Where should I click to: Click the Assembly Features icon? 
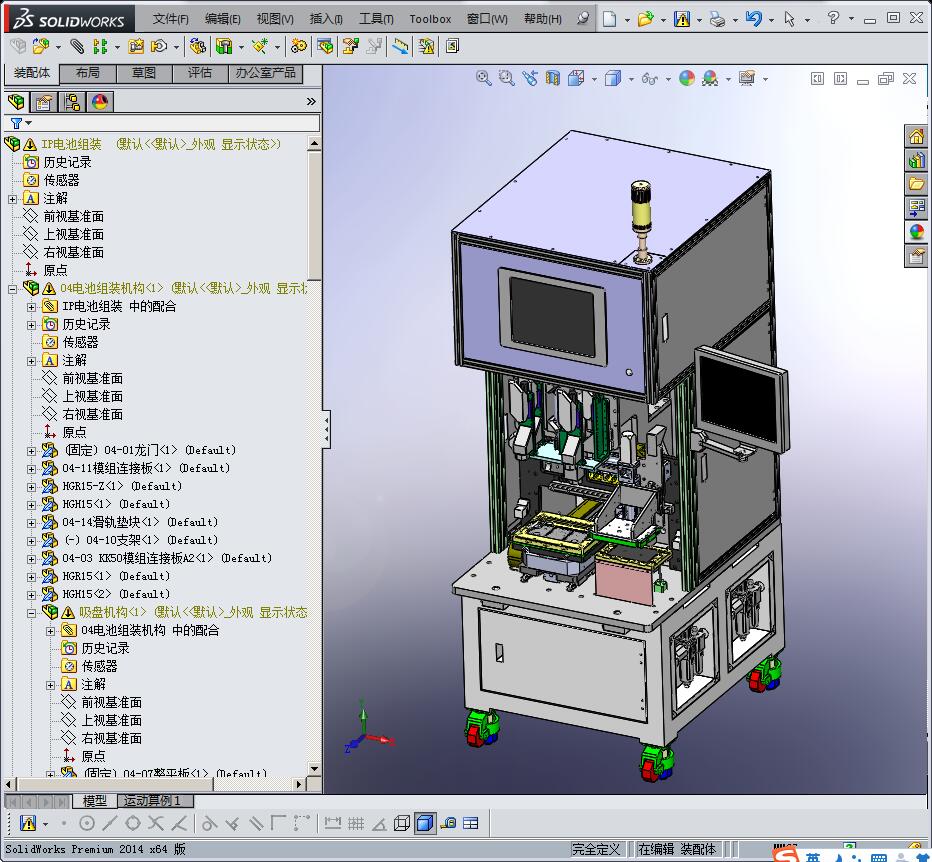[x=224, y=46]
